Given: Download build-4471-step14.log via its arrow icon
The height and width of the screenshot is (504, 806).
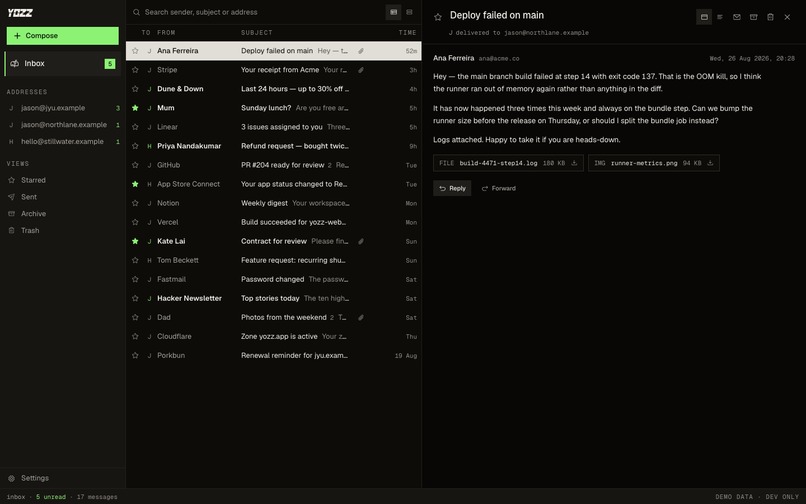Looking at the screenshot, I should [x=574, y=163].
